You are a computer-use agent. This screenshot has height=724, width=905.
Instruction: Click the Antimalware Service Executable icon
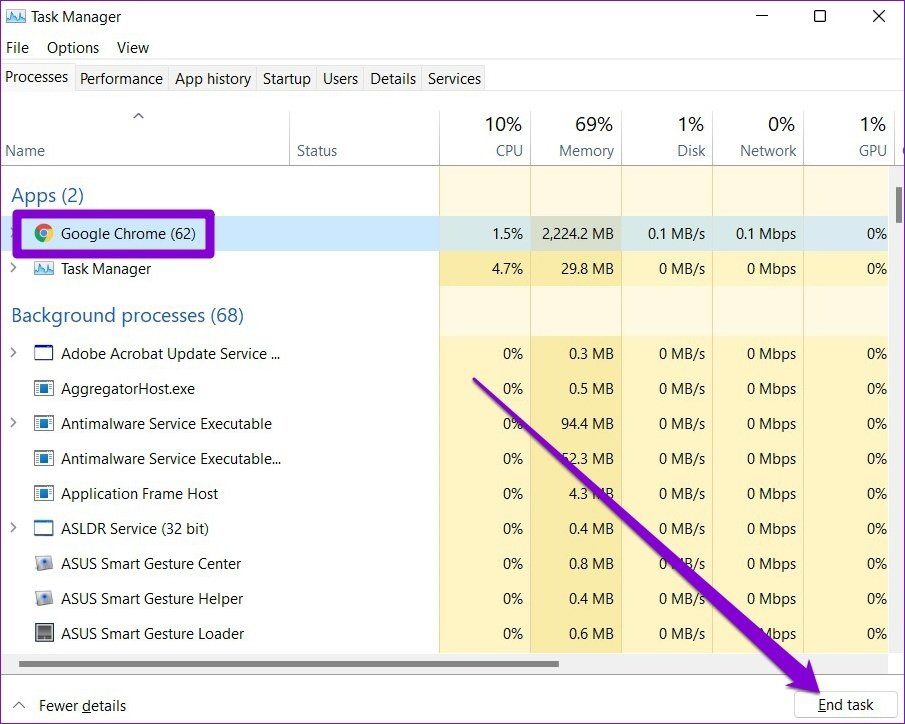click(43, 423)
